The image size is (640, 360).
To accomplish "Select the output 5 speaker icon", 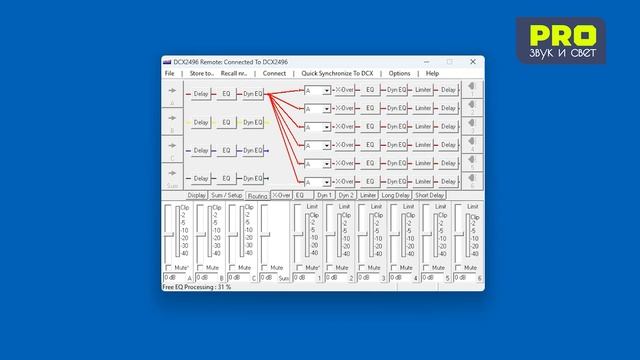I will pyautogui.click(x=472, y=160).
